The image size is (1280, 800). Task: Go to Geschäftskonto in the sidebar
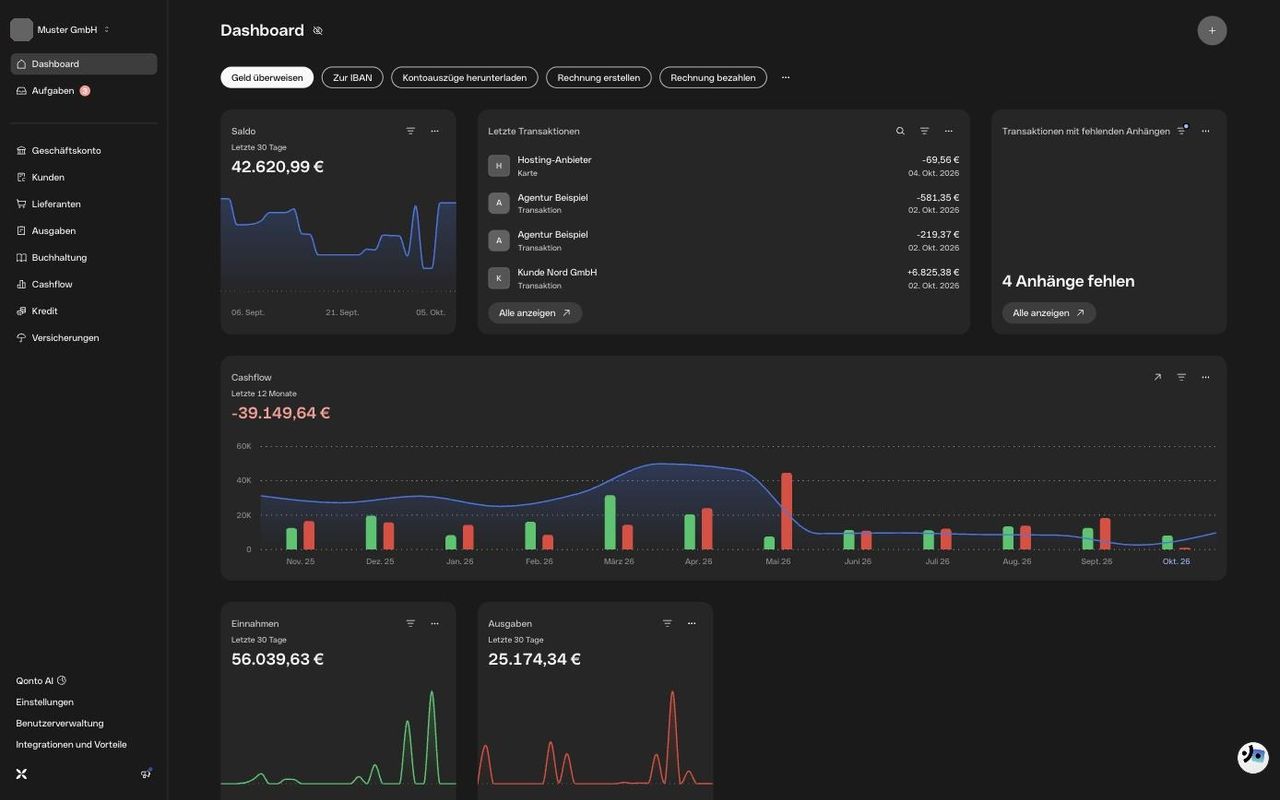pyautogui.click(x=84, y=151)
